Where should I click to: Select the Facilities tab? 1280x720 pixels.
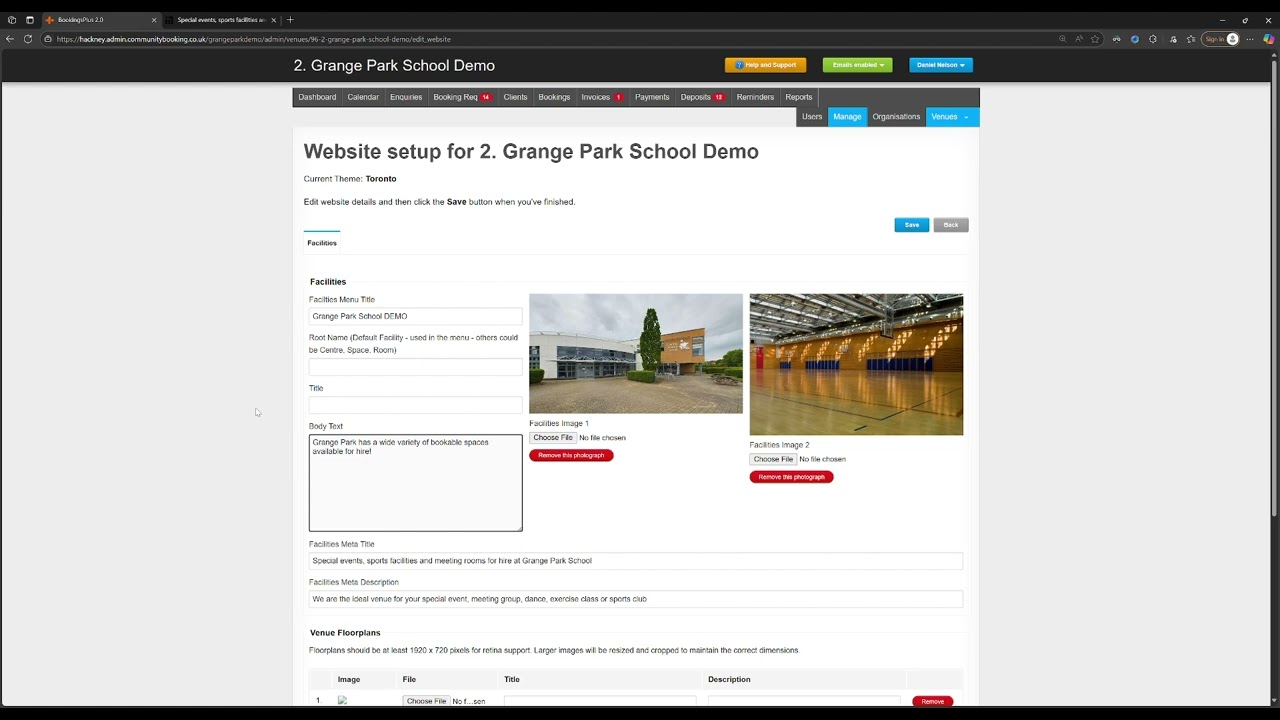point(322,243)
